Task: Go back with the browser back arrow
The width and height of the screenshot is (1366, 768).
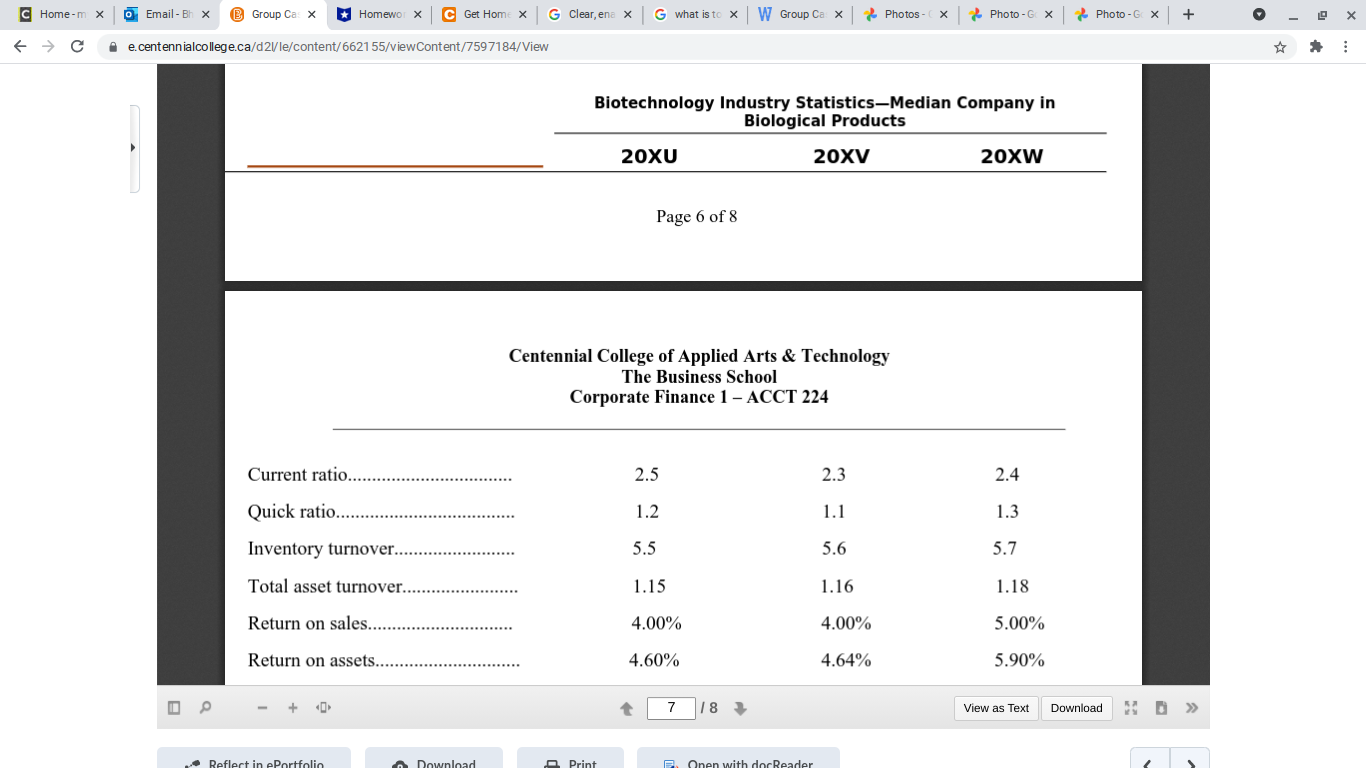Action: 21,46
